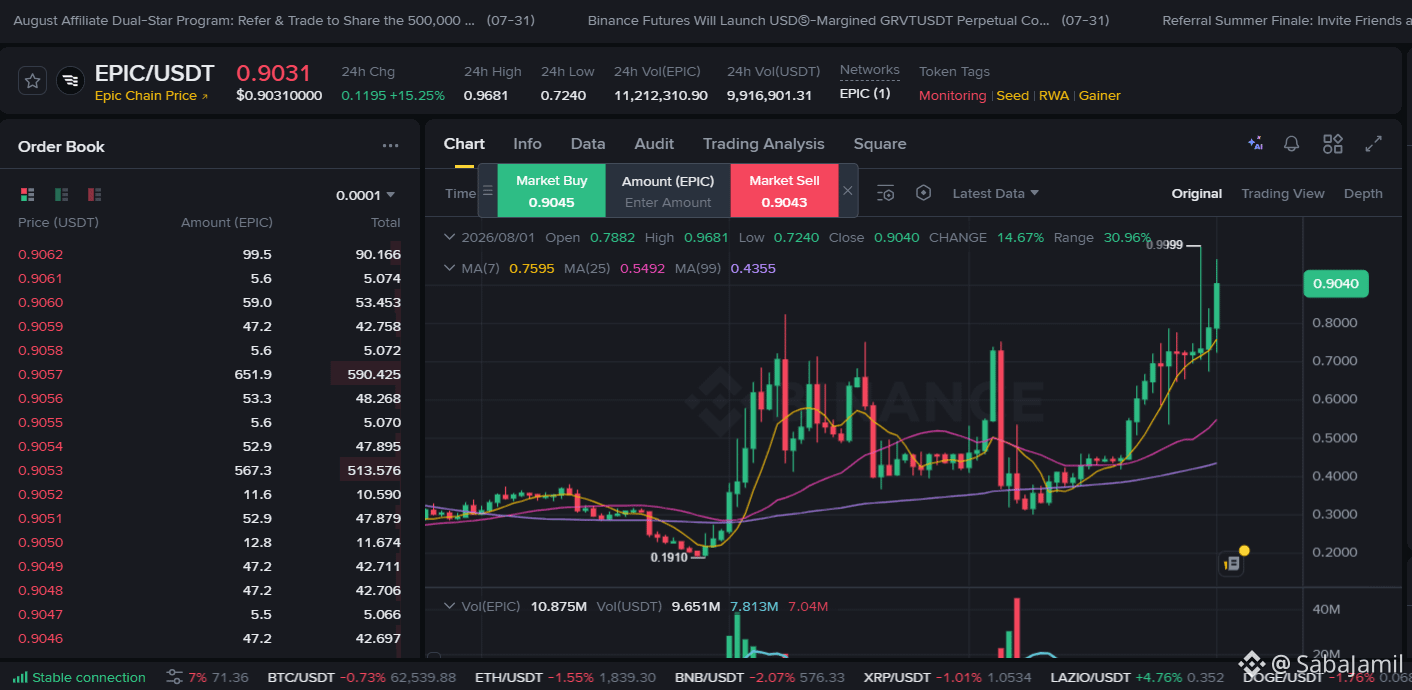
Task: Click the news note icon on chart
Action: pos(1232,564)
